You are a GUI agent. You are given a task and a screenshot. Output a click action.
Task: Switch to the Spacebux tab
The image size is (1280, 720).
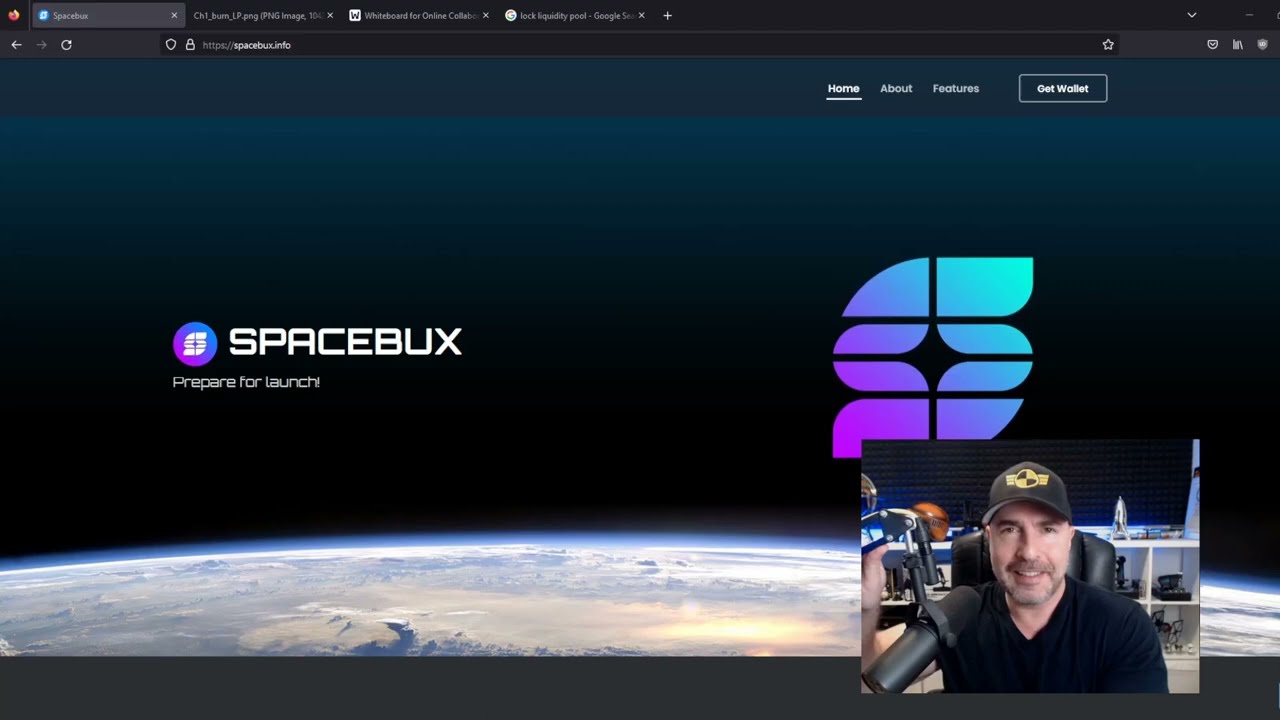(108, 16)
